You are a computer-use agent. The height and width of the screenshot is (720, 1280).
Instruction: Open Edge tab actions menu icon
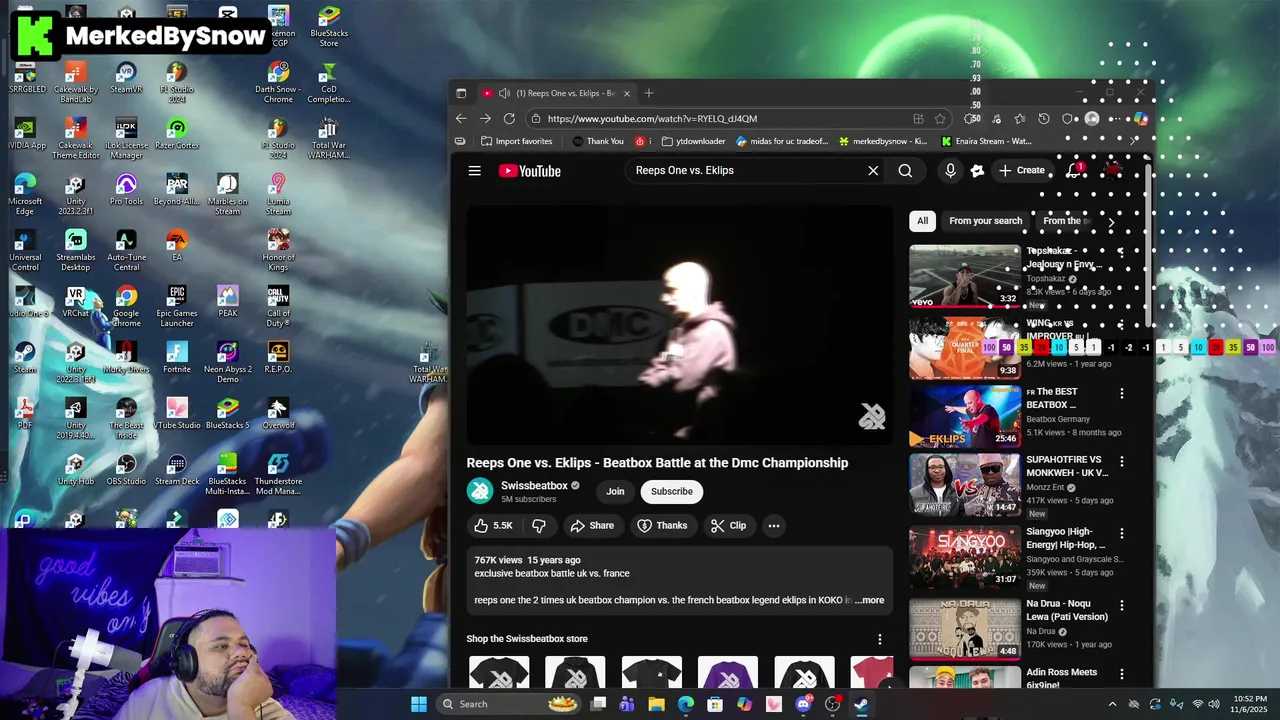click(x=461, y=93)
